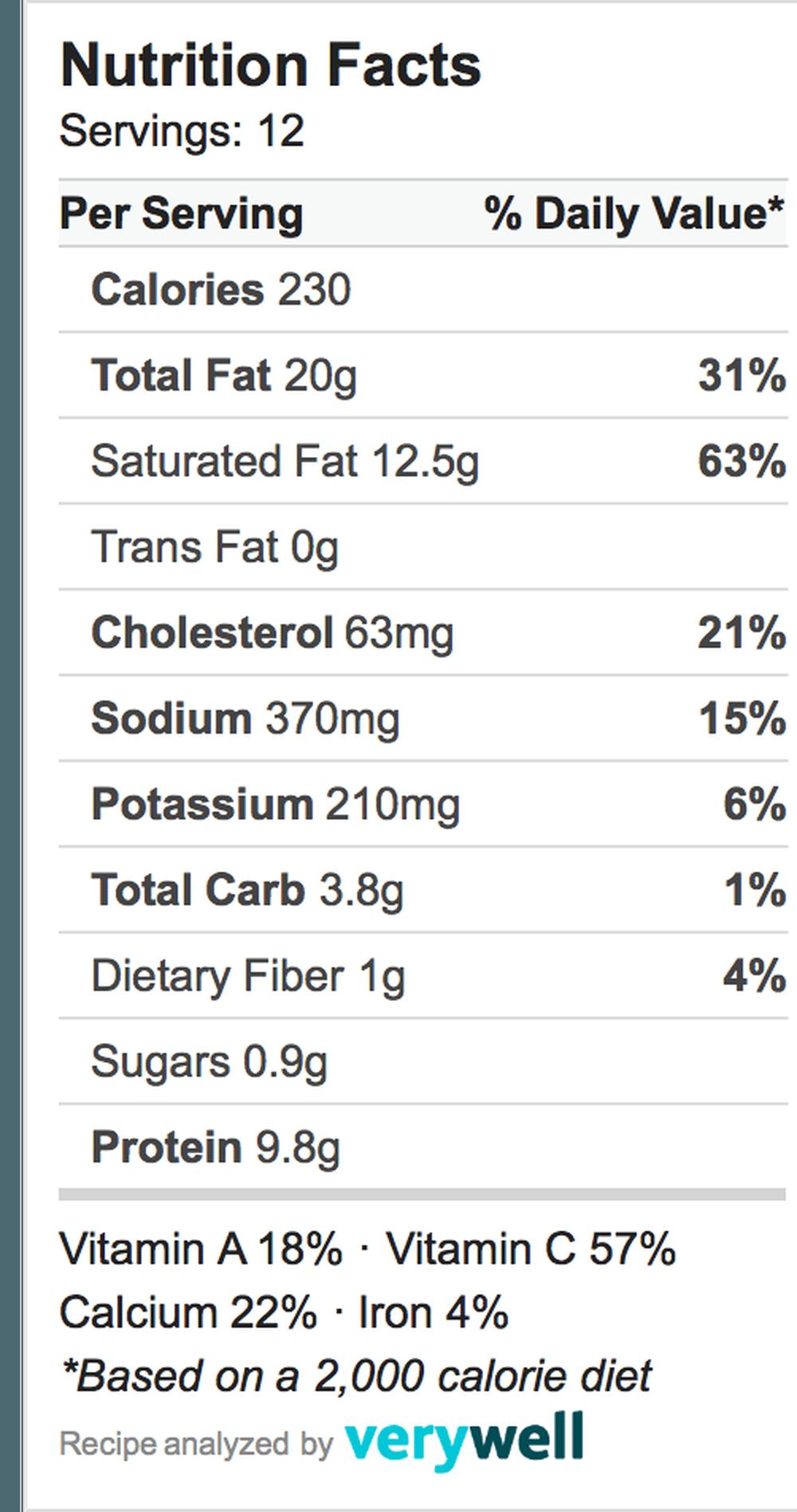Click the Nutrition Facts heading
Viewport: 797px width, 1512px height.
coord(271,65)
